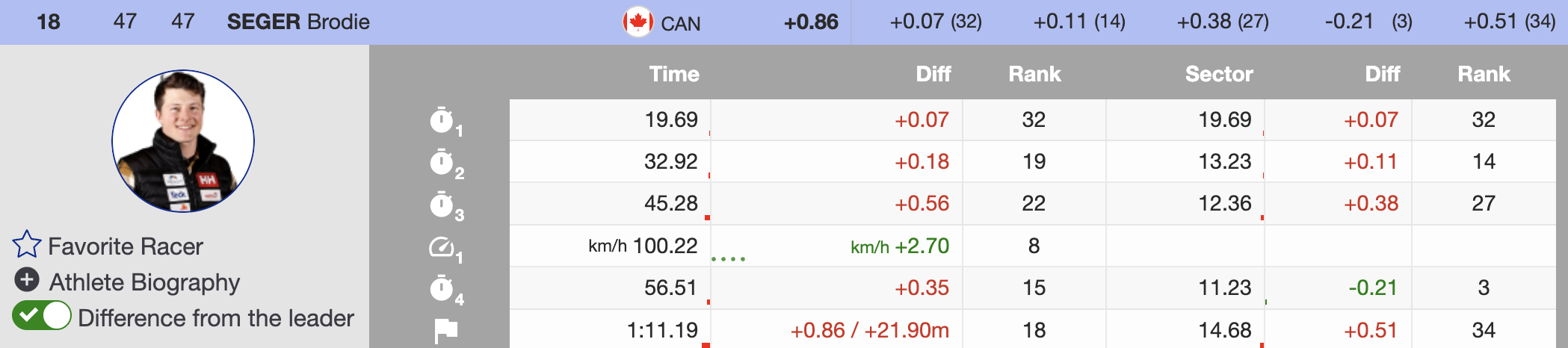Collapse the SEGER Brodie racer row
The width and height of the screenshot is (1568, 348).
tap(297, 22)
